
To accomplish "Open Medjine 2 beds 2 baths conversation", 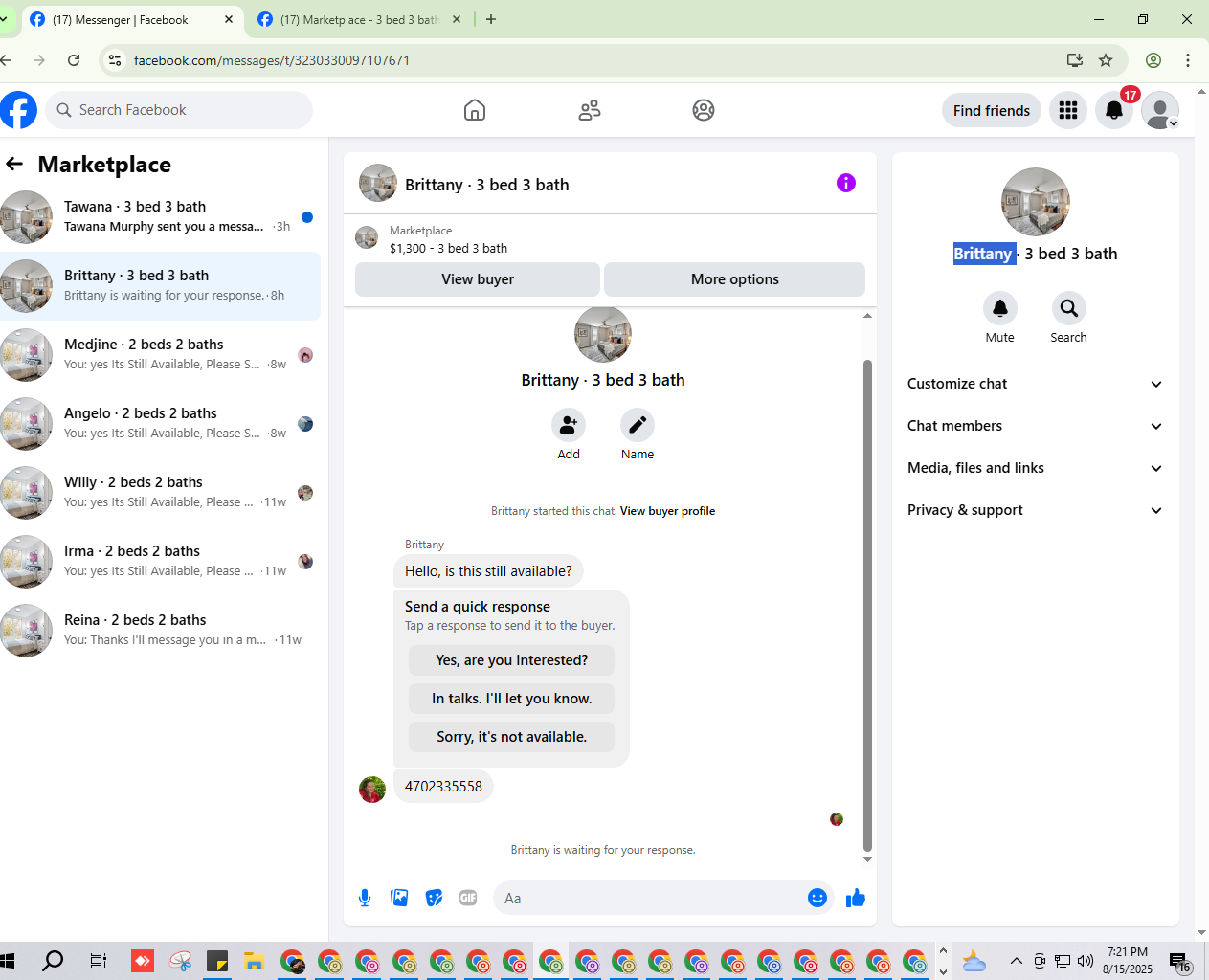I will (160, 355).
